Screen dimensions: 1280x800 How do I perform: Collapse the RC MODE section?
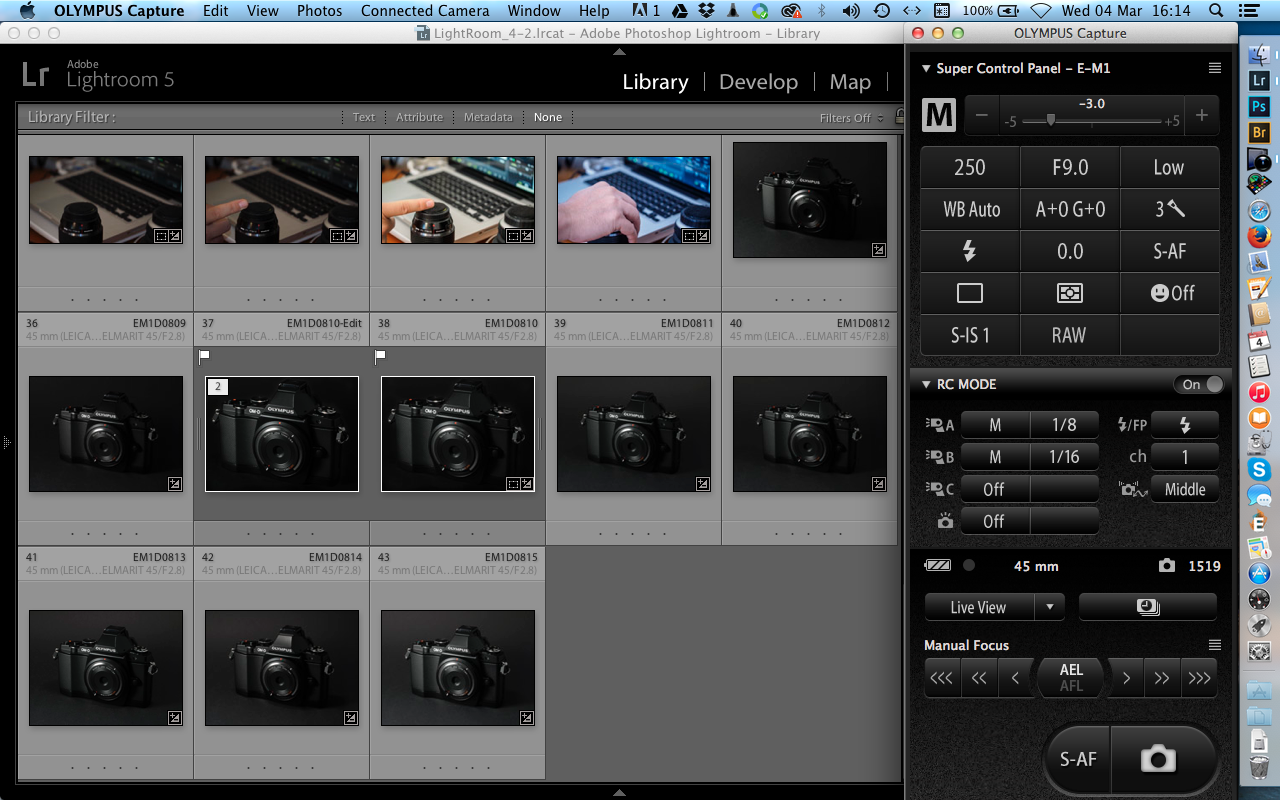point(925,384)
